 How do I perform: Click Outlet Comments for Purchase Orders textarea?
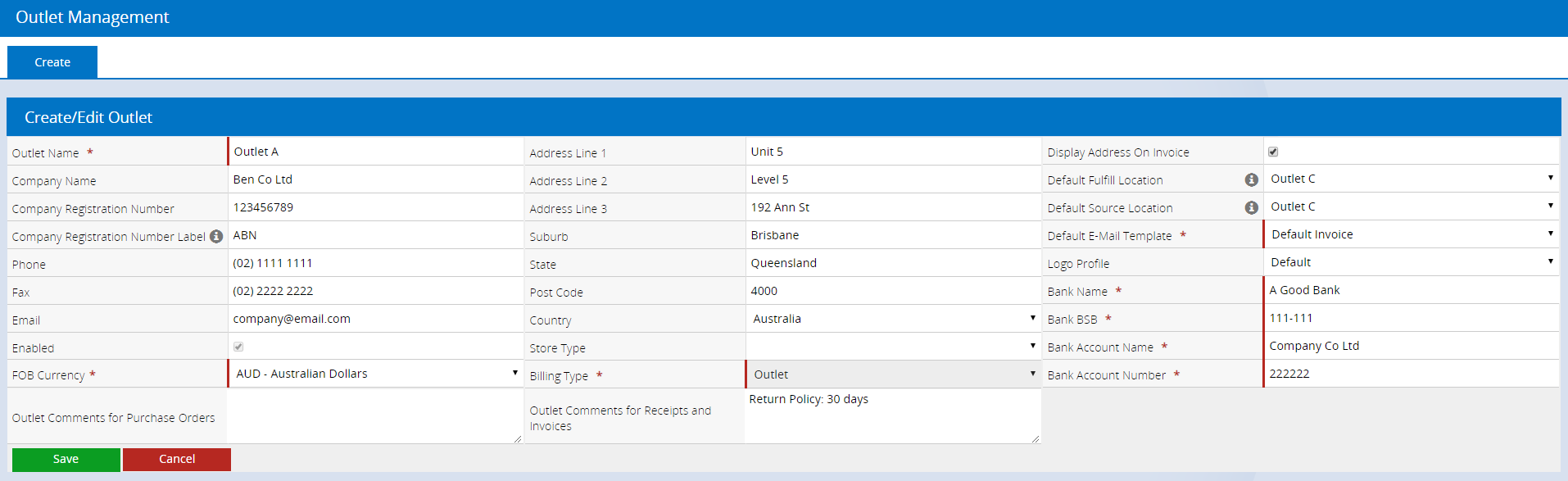(x=375, y=416)
